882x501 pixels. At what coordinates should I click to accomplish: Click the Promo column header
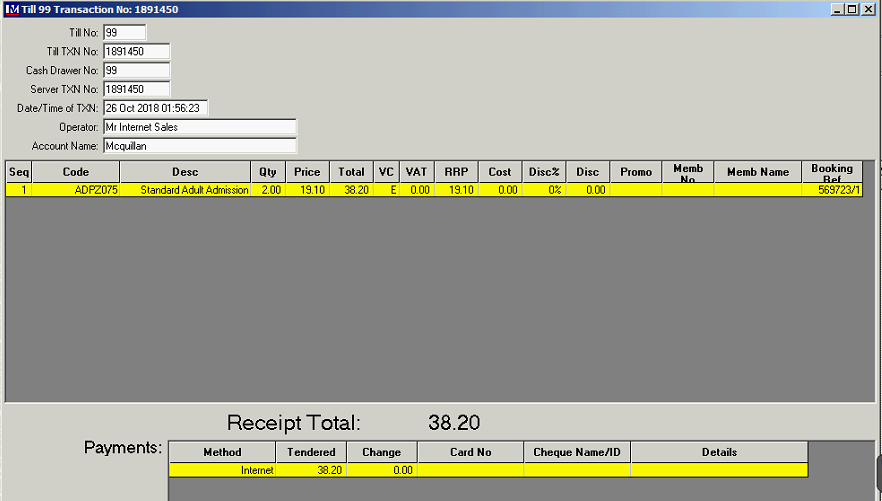[x=636, y=172]
